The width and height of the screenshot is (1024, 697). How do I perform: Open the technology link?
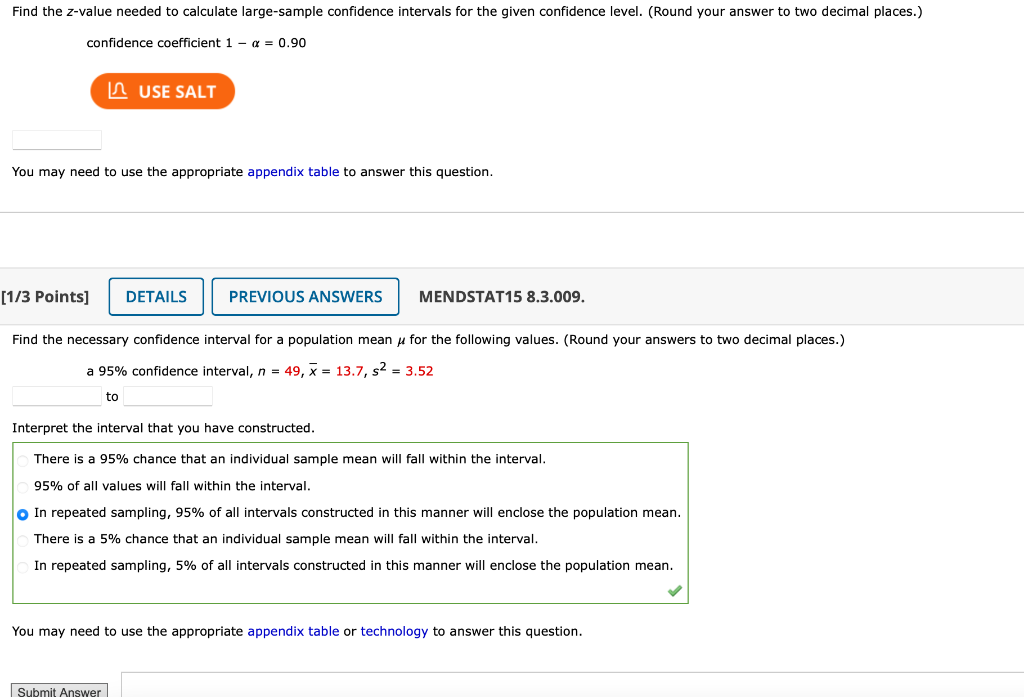tap(394, 631)
